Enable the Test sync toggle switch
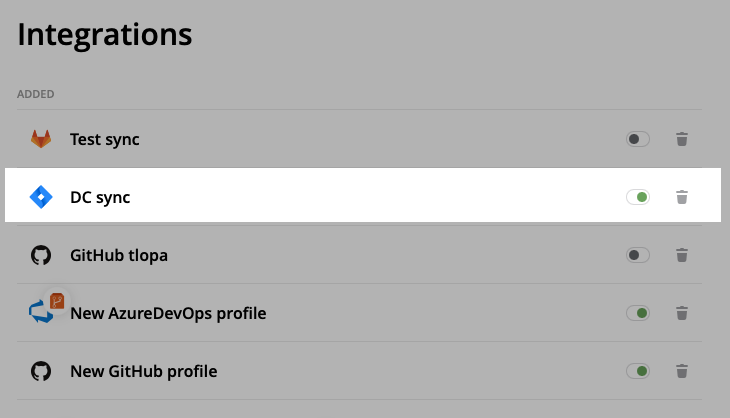 tap(638, 139)
